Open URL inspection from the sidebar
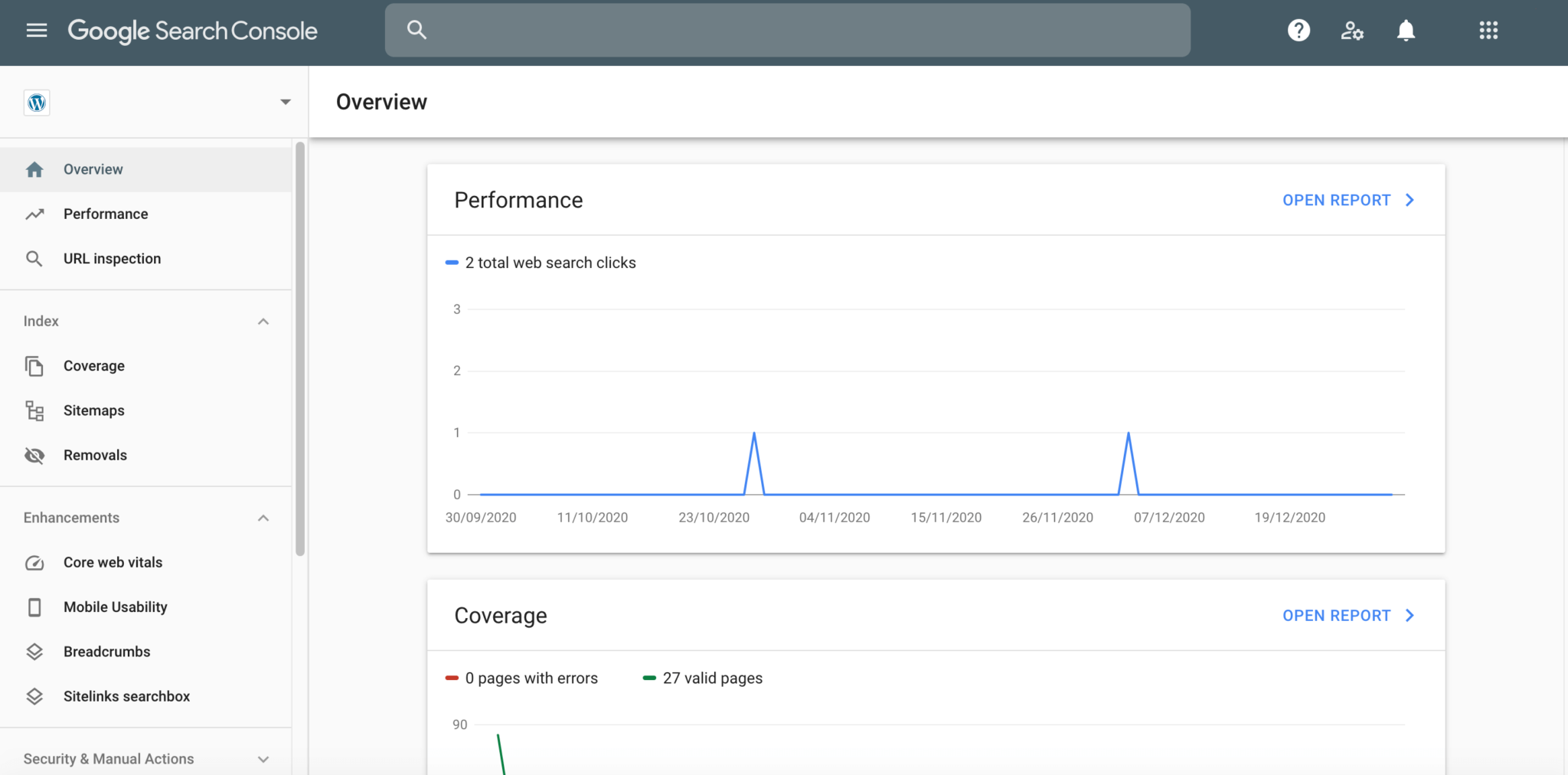This screenshot has width=1568, height=775. pyautogui.click(x=145, y=259)
